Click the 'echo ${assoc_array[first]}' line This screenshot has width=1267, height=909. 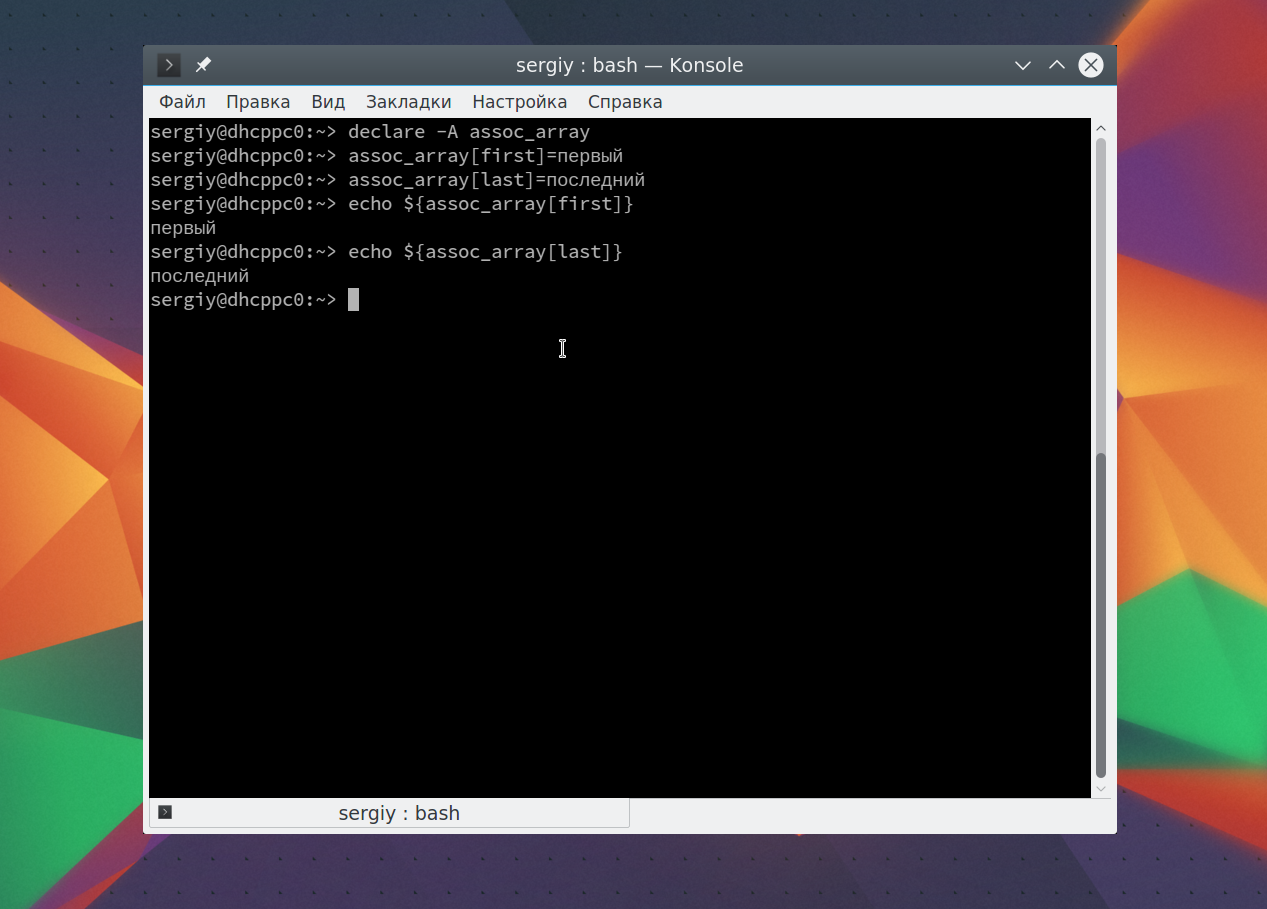click(x=491, y=204)
